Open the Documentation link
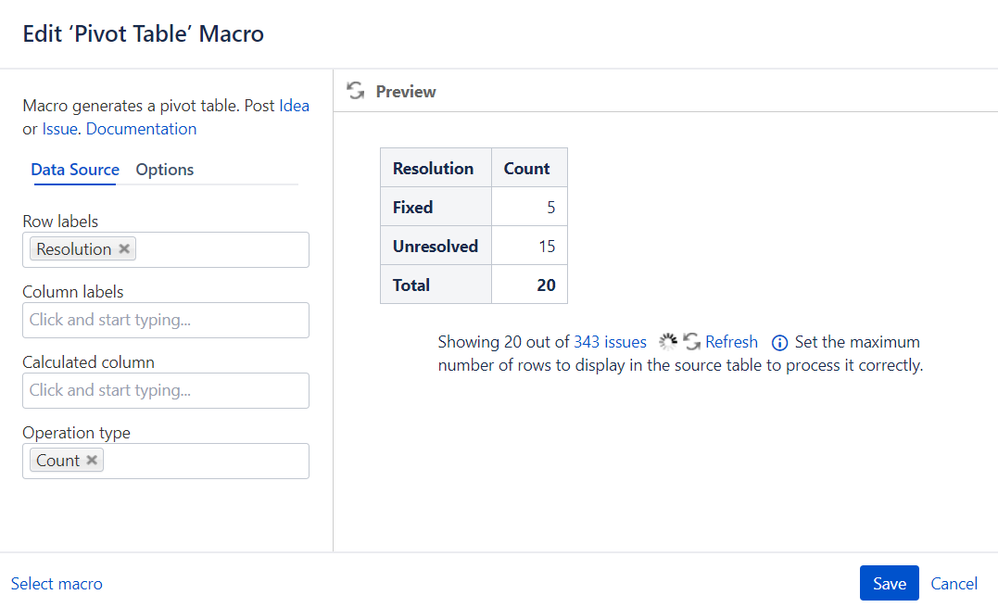The height and width of the screenshot is (608, 998). click(x=141, y=129)
